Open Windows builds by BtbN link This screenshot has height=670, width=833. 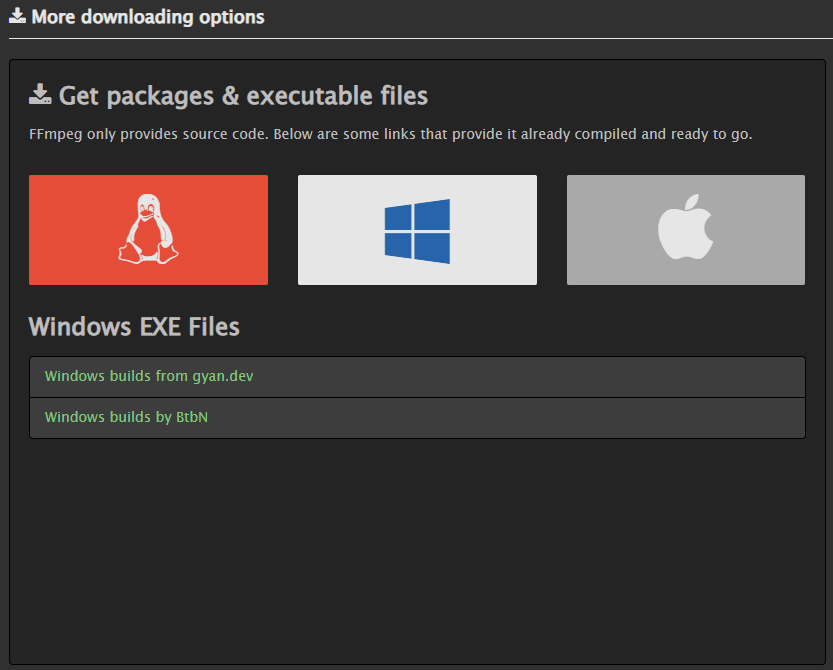126,417
